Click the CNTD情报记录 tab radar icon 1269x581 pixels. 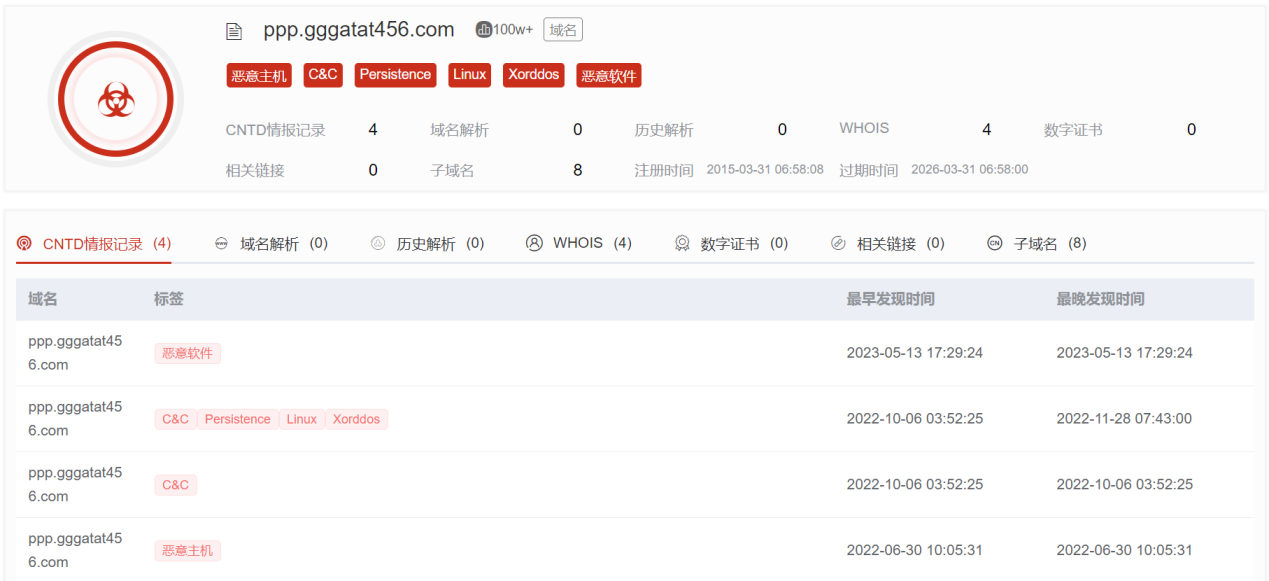pos(25,243)
